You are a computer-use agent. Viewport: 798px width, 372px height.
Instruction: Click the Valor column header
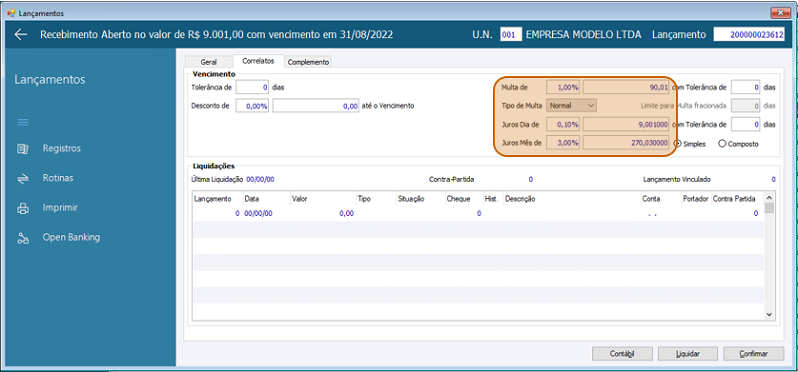click(x=299, y=199)
